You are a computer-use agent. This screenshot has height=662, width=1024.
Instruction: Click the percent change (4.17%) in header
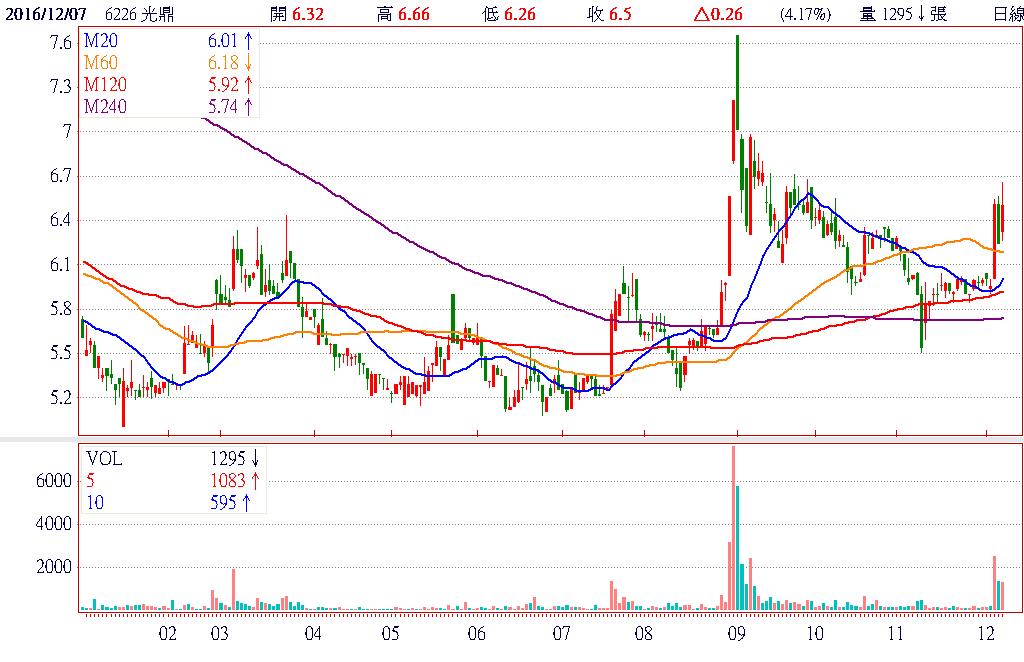(804, 14)
